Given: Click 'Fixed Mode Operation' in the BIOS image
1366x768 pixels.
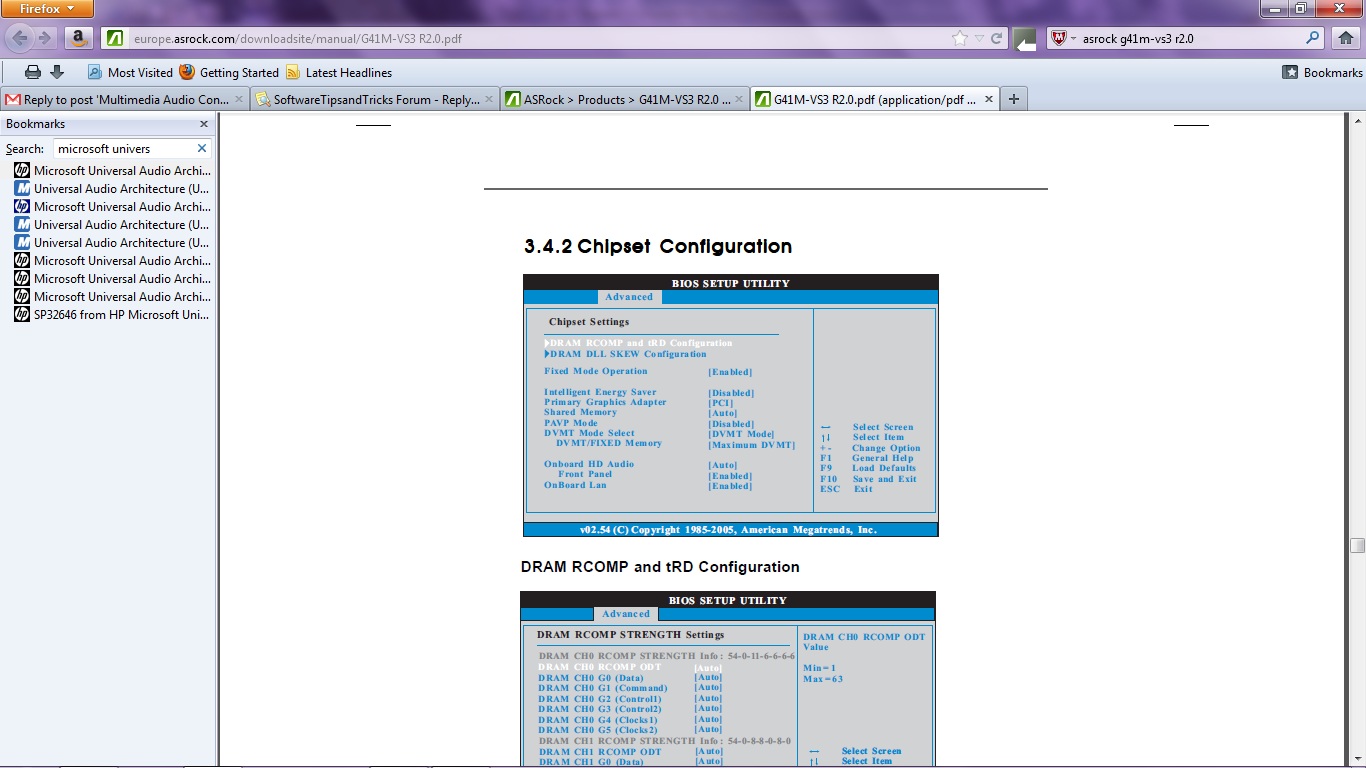Looking at the screenshot, I should pos(596,371).
